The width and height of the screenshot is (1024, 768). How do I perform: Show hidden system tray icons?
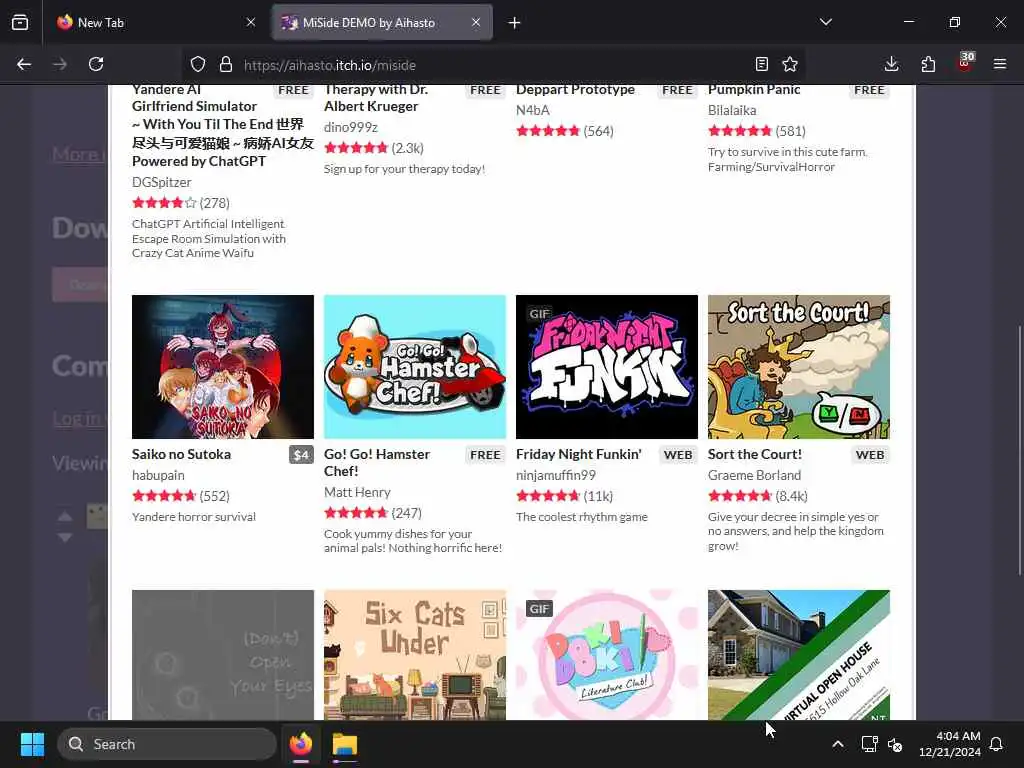[x=838, y=744]
